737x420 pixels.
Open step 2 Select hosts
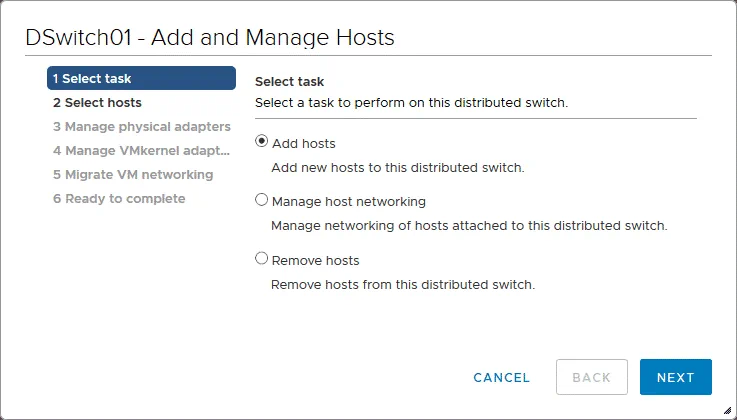coord(97,102)
